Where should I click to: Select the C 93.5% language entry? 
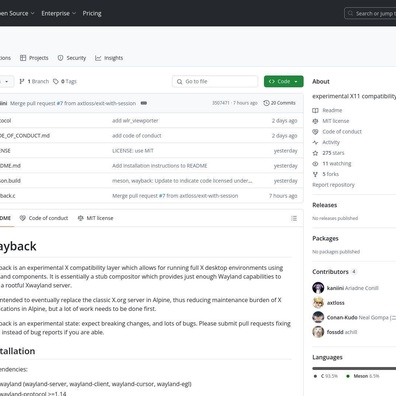326,376
